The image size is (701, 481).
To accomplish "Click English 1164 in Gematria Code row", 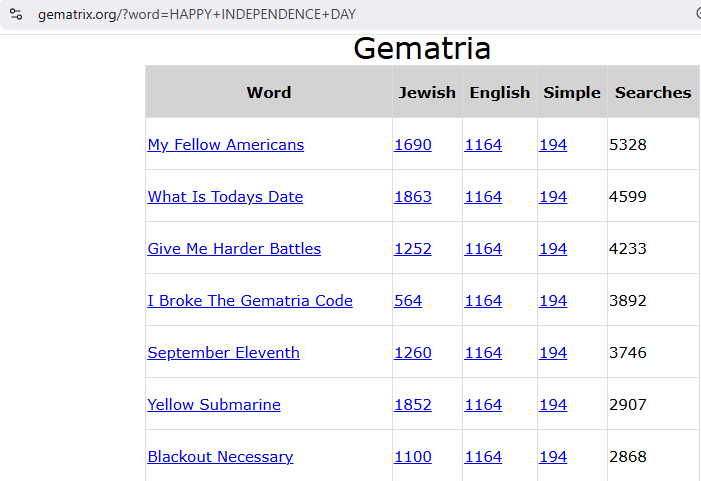I will pos(483,300).
